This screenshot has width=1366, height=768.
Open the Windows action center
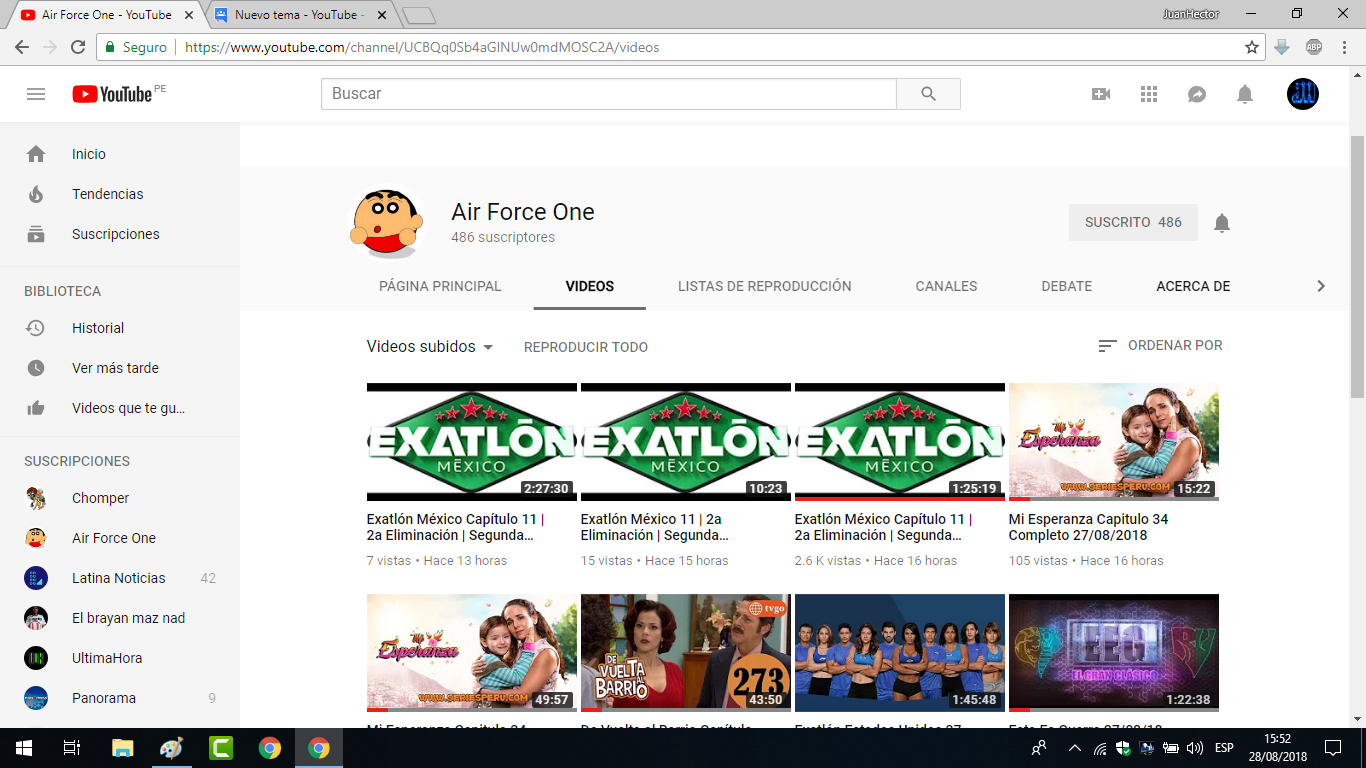click(x=1332, y=748)
